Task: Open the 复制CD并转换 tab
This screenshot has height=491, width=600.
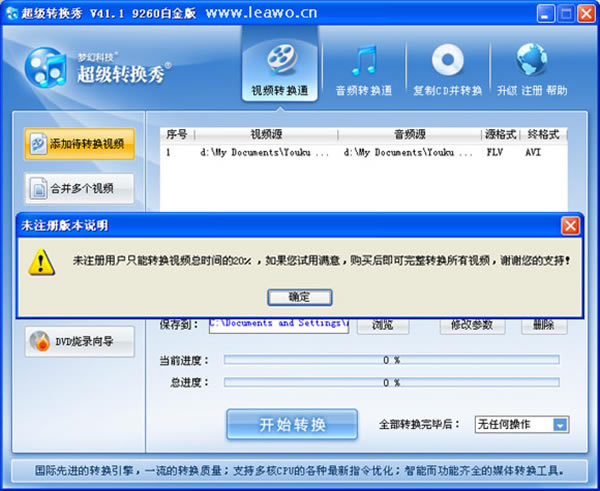Action: 447,70
